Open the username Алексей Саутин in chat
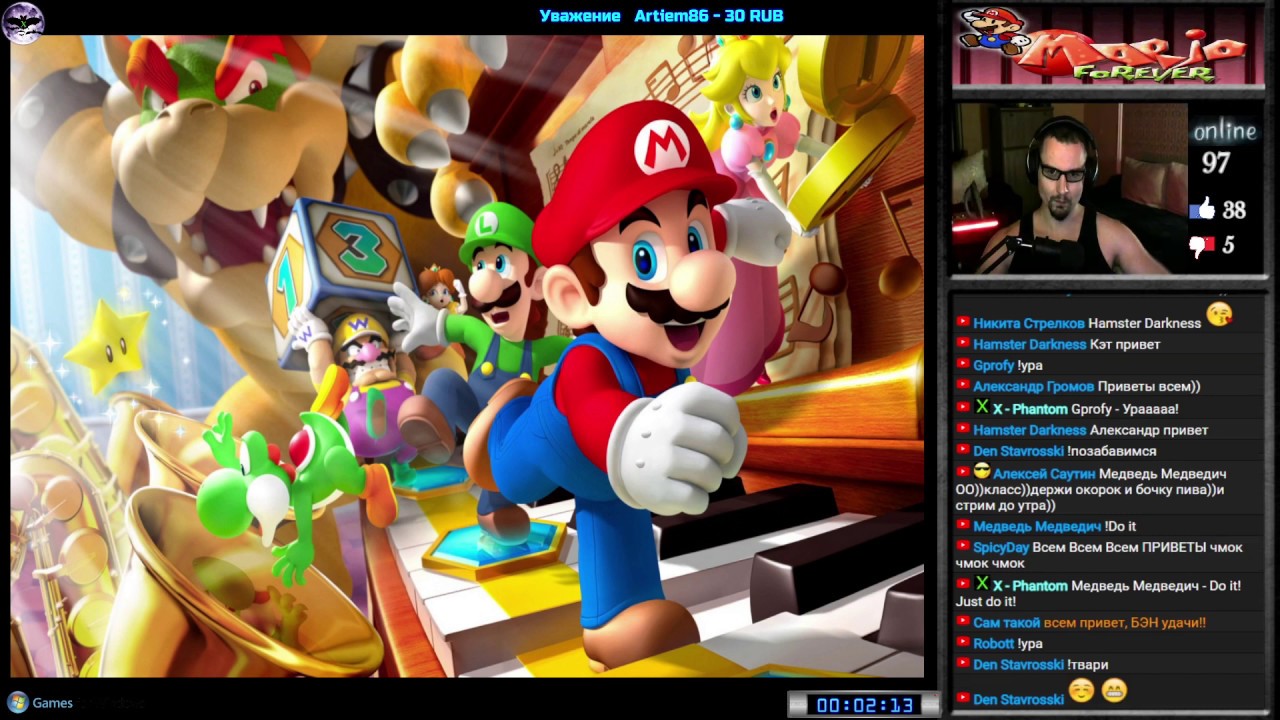The width and height of the screenshot is (1280, 720). pyautogui.click(x=1044, y=473)
